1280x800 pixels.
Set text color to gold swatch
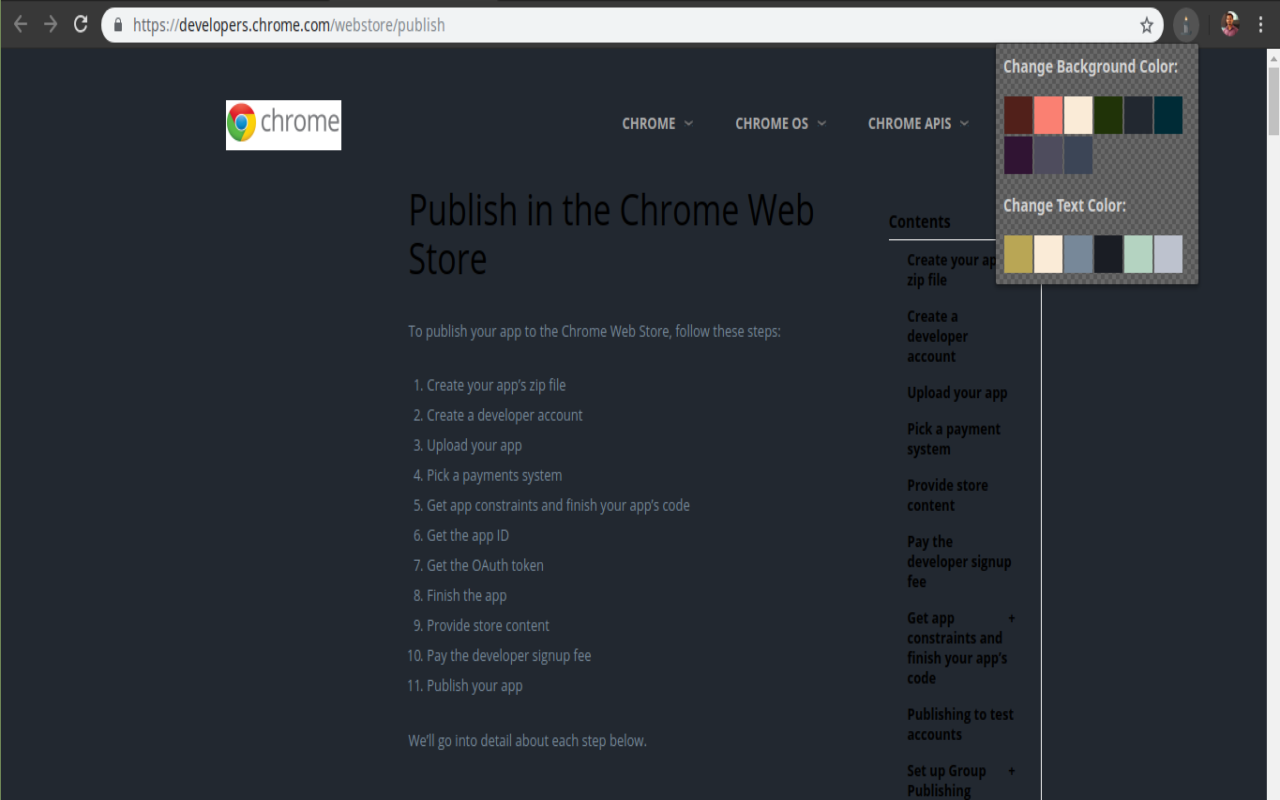1019,254
